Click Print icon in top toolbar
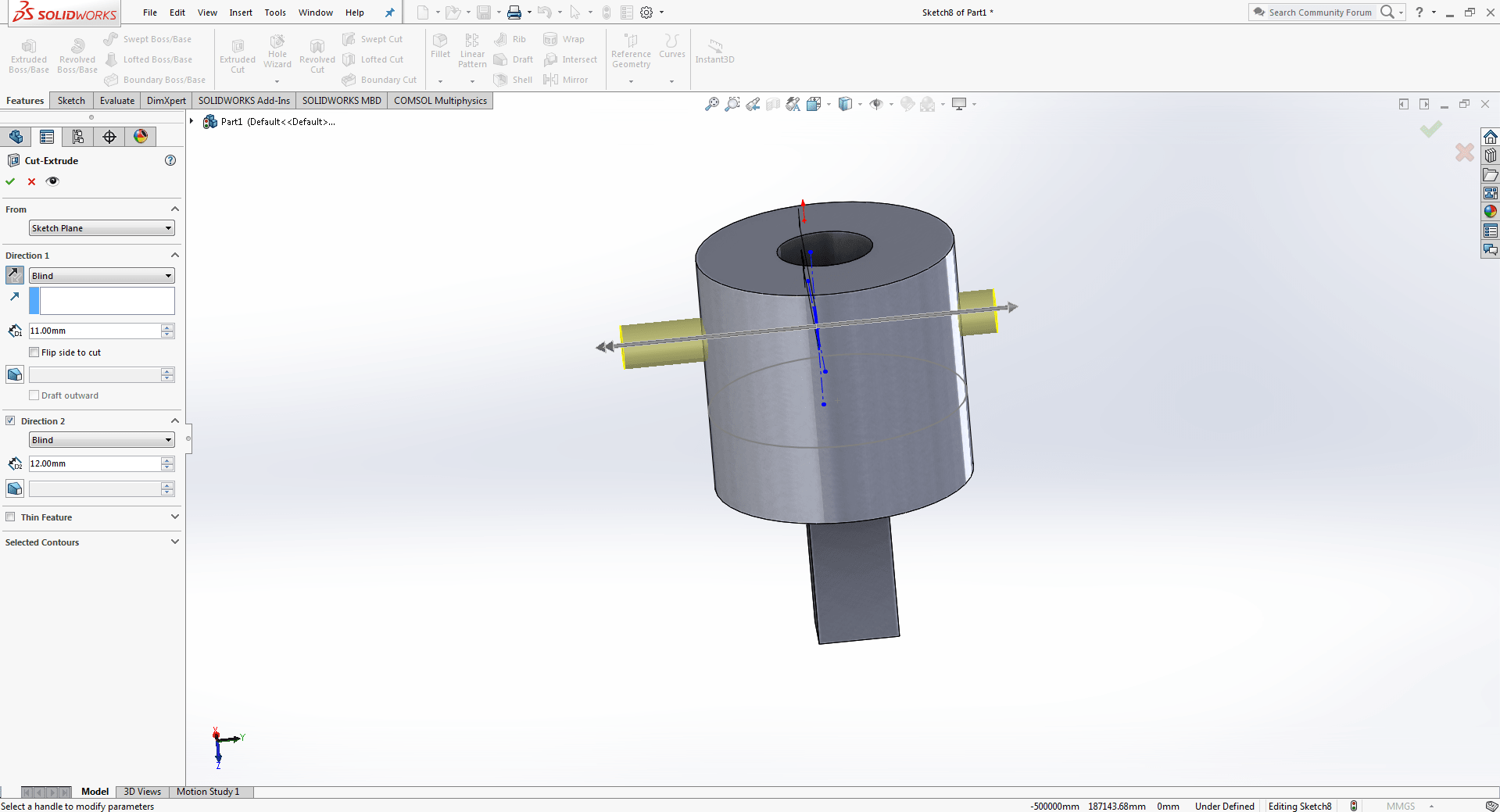Image resolution: width=1500 pixels, height=812 pixels. [514, 13]
